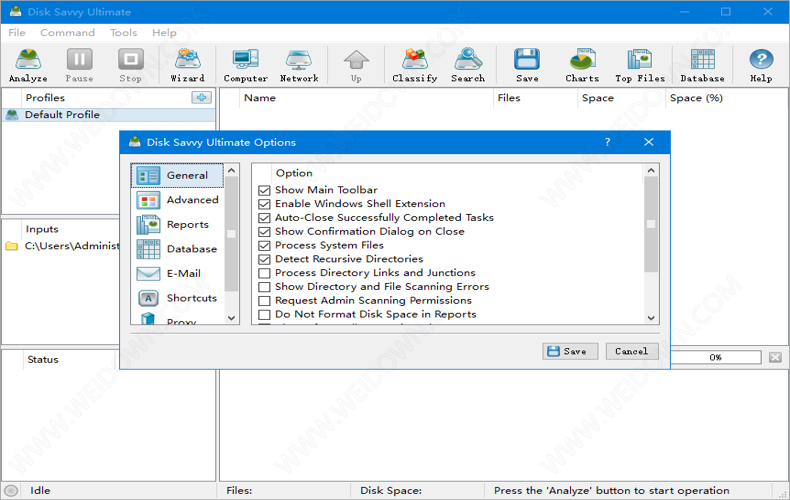Enable Do Not Format Disk Space in Reports
Screen dimensions: 790x500
pyautogui.click(x=264, y=315)
